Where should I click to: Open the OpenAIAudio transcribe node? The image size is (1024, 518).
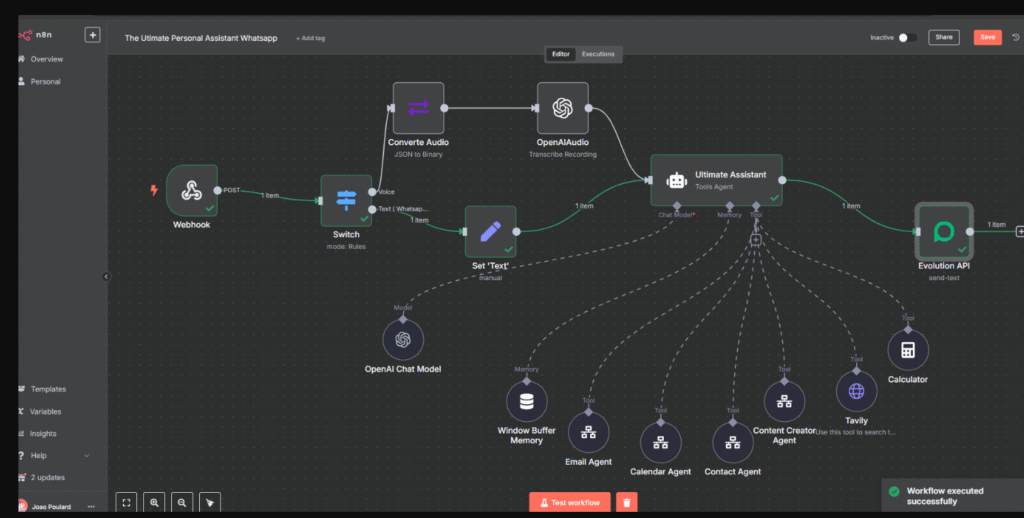click(x=562, y=108)
